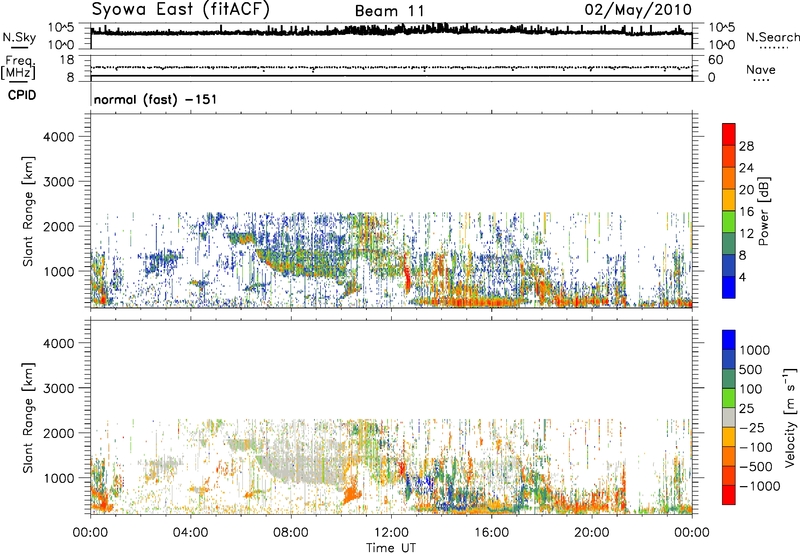Click the grey -25 to 25 velocity colorbar segment
This screenshot has width=800, height=554.
click(729, 417)
